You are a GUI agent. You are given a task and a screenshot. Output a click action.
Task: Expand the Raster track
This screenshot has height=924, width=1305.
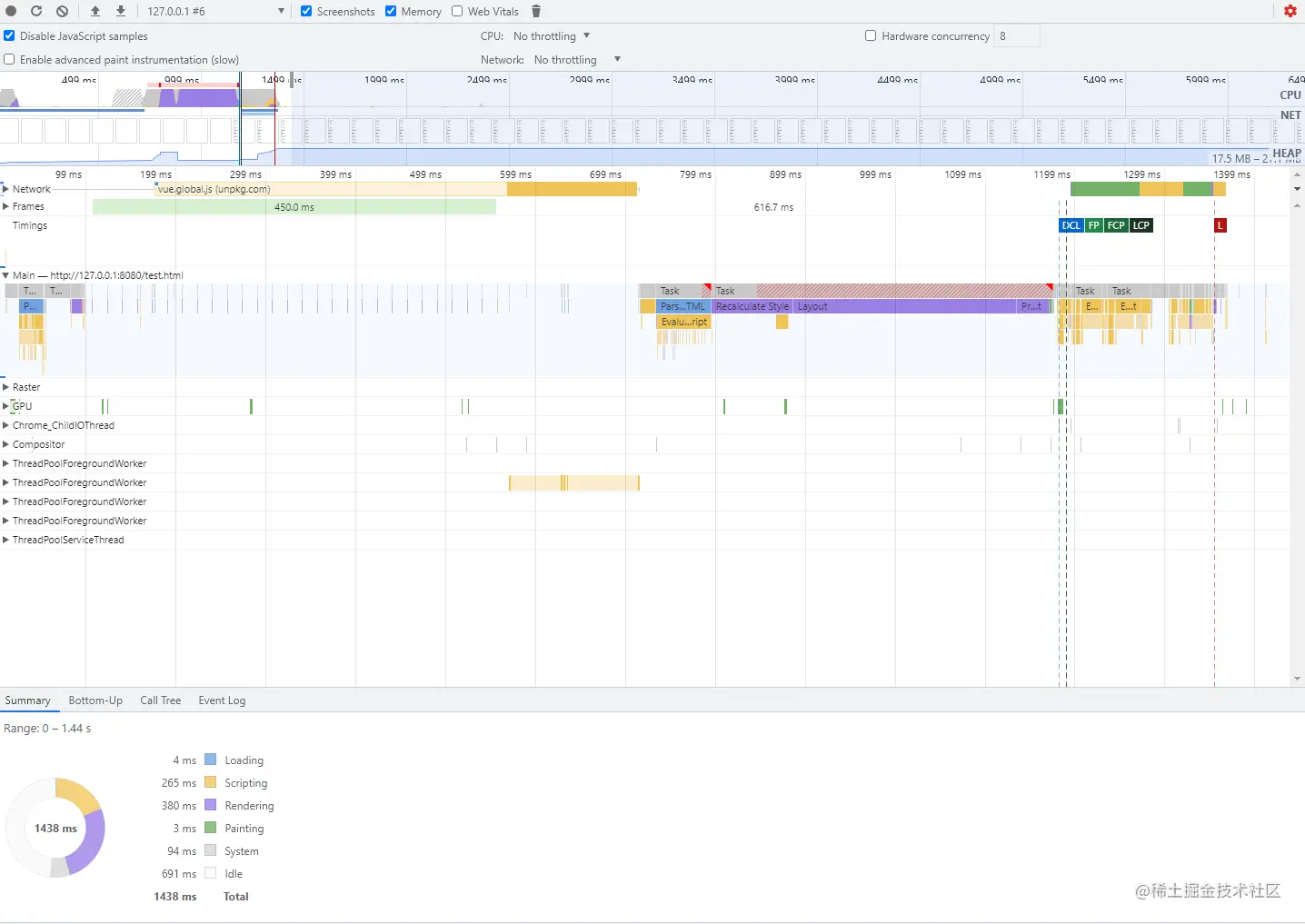[5, 387]
